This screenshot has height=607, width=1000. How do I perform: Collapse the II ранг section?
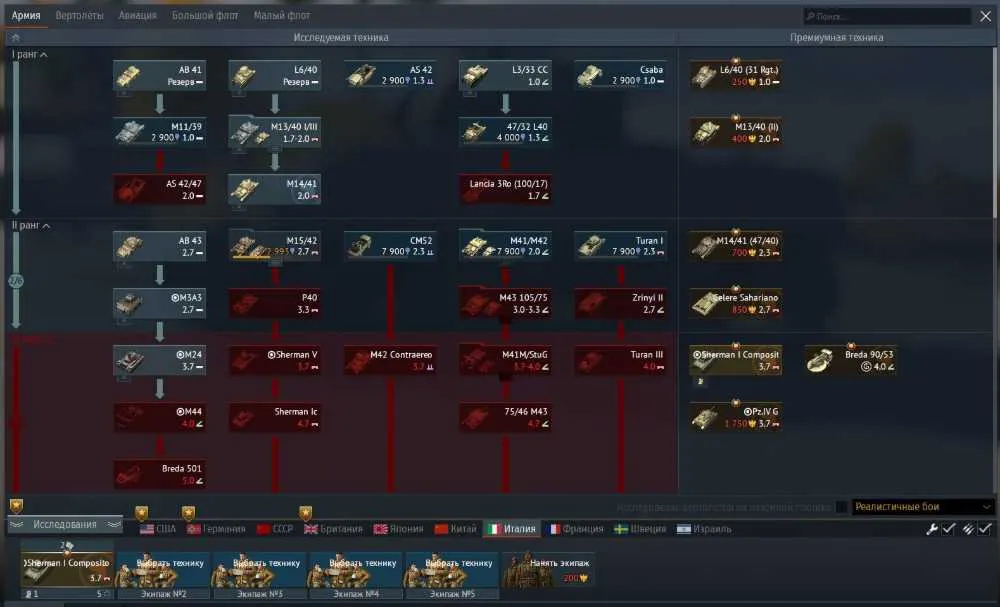tap(31, 225)
